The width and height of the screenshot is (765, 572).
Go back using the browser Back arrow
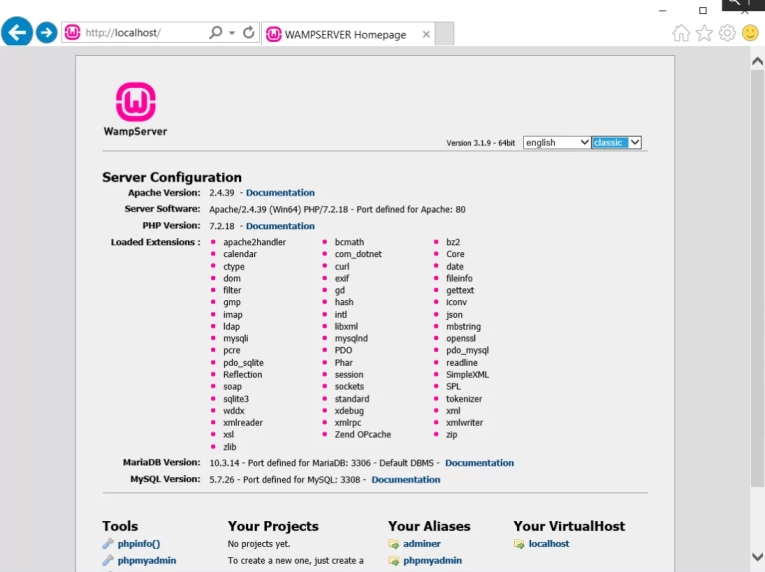(17, 32)
